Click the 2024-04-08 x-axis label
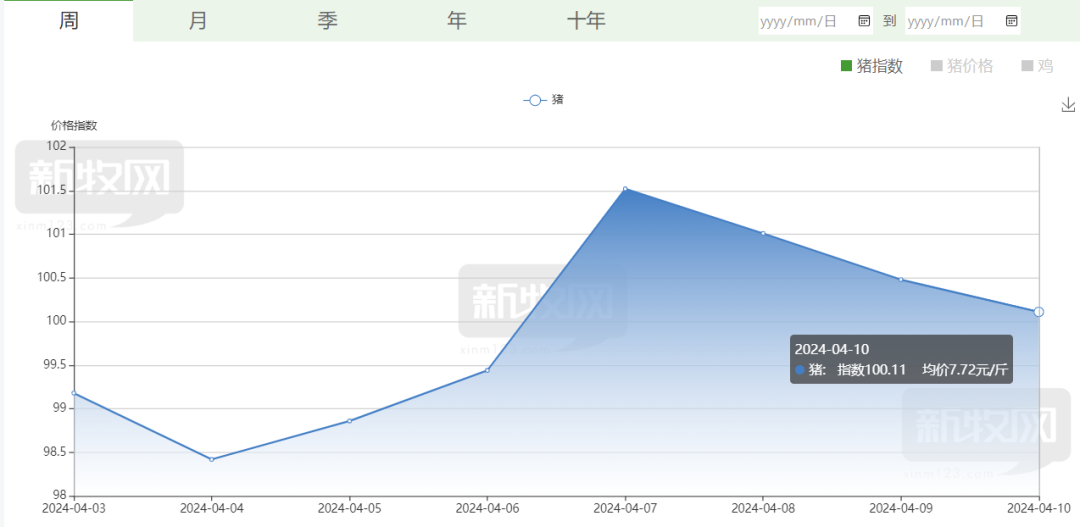 (763, 508)
